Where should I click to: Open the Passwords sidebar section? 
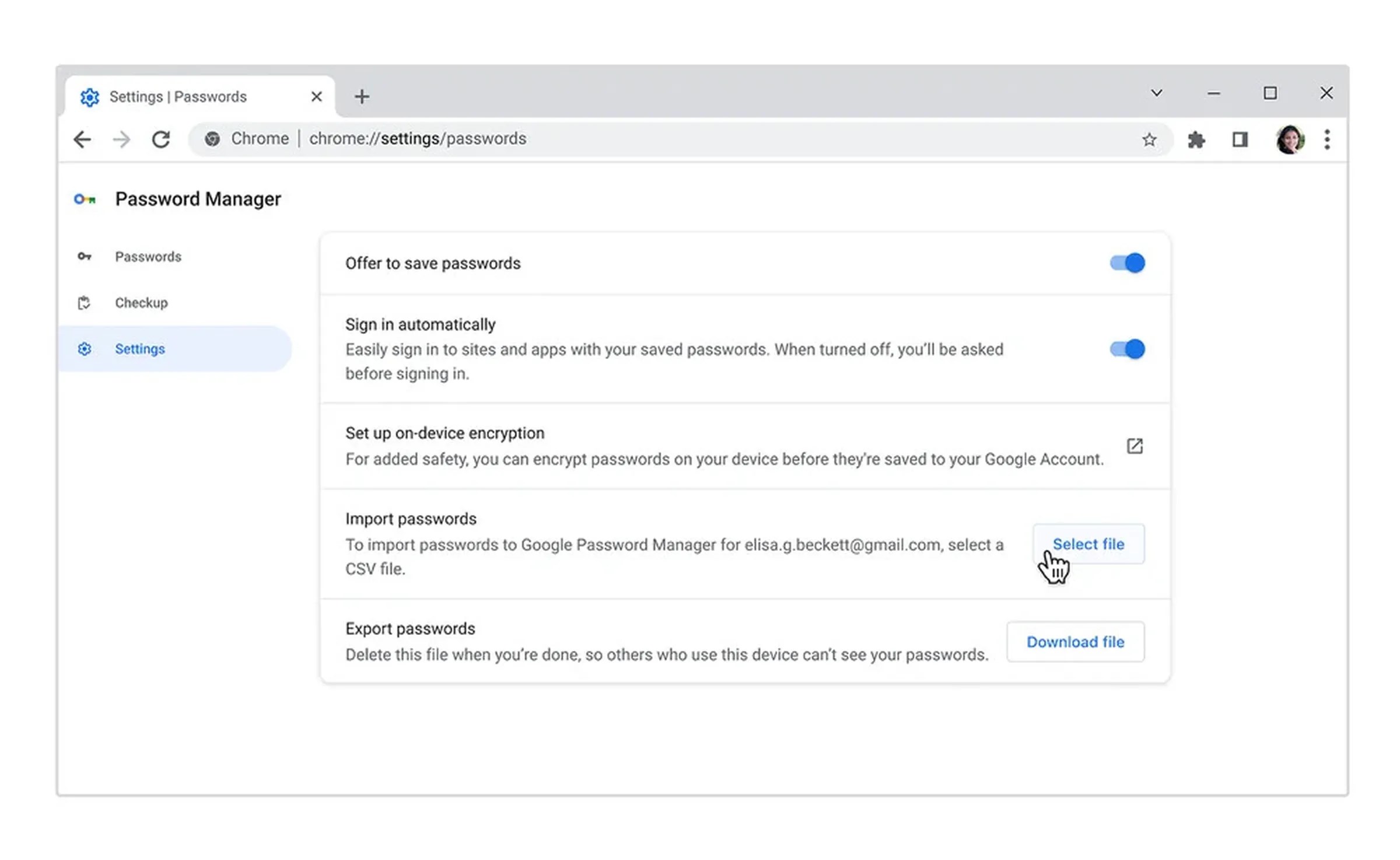[x=147, y=256]
